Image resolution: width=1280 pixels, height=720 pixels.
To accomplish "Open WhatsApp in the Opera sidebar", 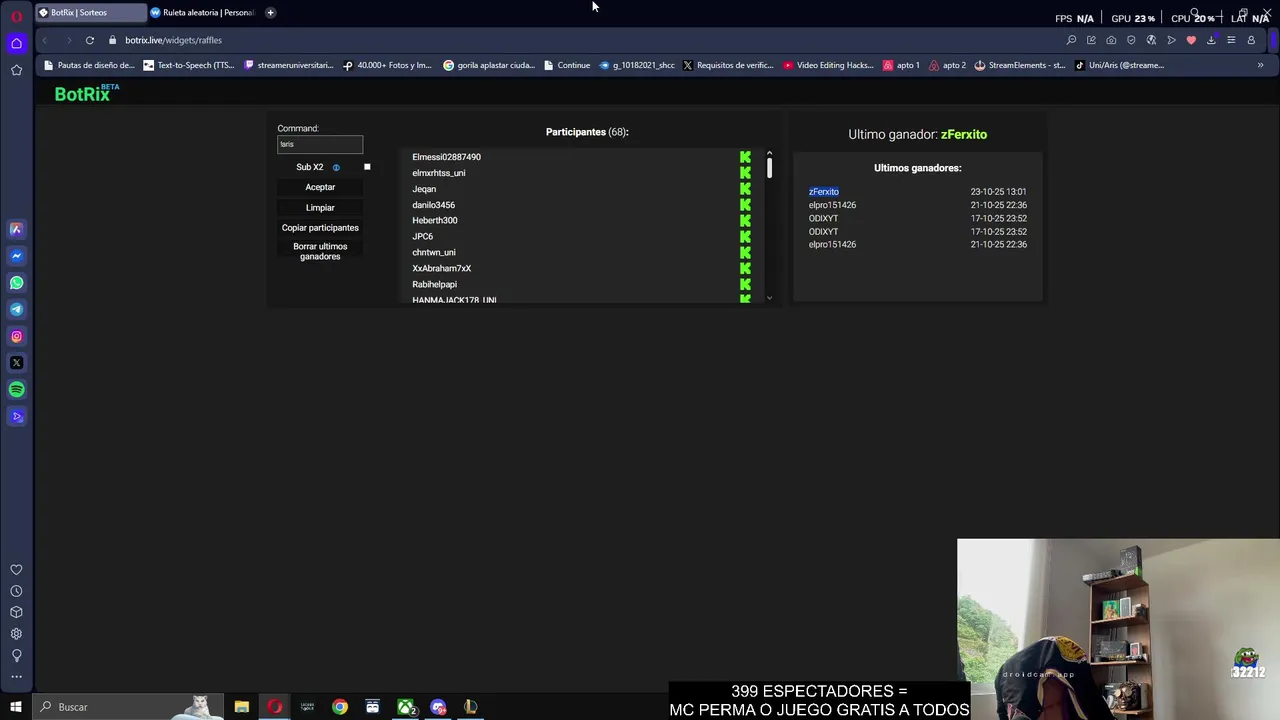I will click(16, 283).
